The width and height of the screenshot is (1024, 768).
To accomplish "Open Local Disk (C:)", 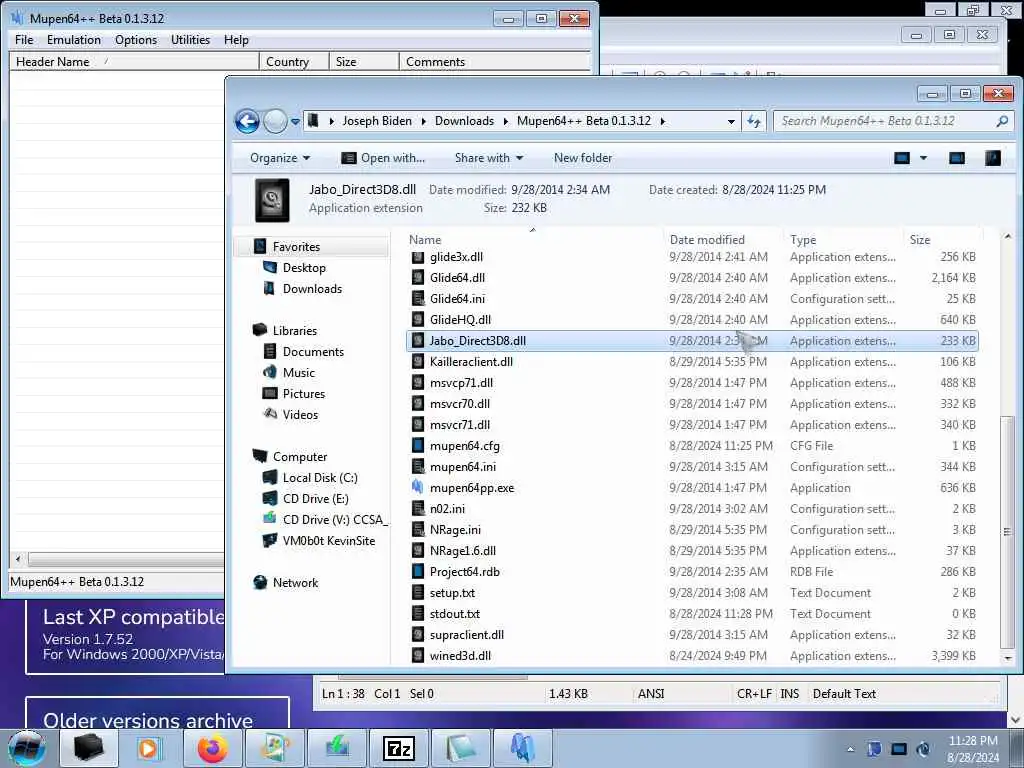I will click(320, 477).
